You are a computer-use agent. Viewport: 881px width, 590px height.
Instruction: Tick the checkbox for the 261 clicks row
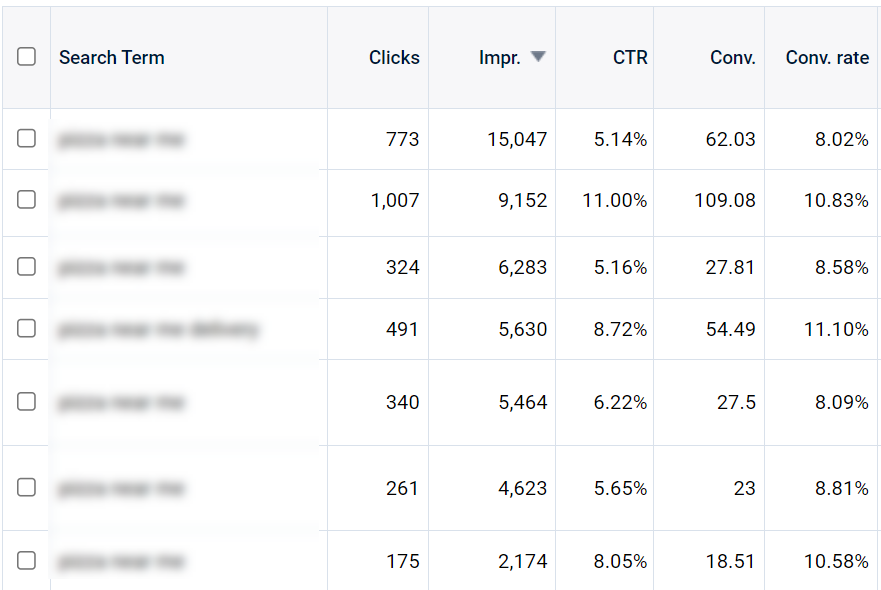(27, 488)
